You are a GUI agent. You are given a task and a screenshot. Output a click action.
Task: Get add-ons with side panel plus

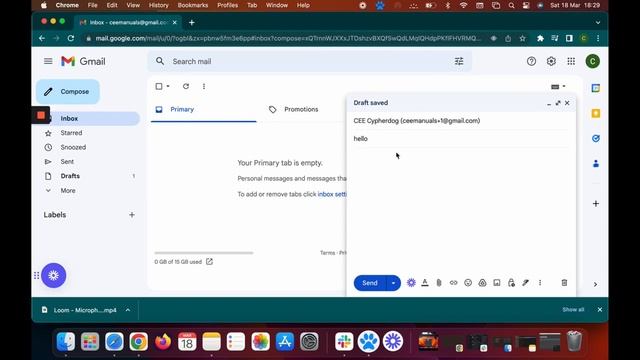click(596, 204)
